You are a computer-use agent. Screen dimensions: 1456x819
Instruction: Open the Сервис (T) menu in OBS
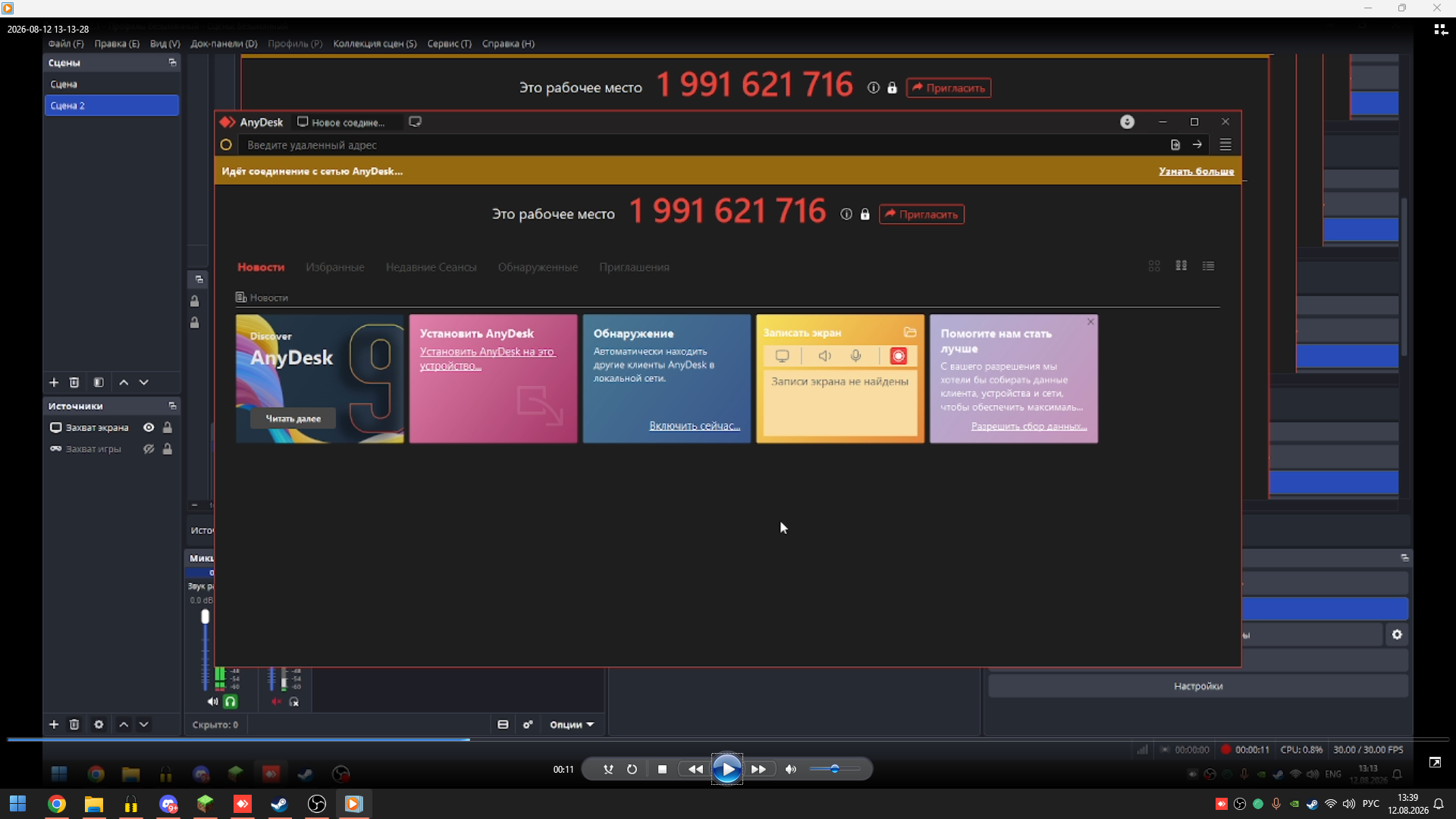pyautogui.click(x=449, y=44)
